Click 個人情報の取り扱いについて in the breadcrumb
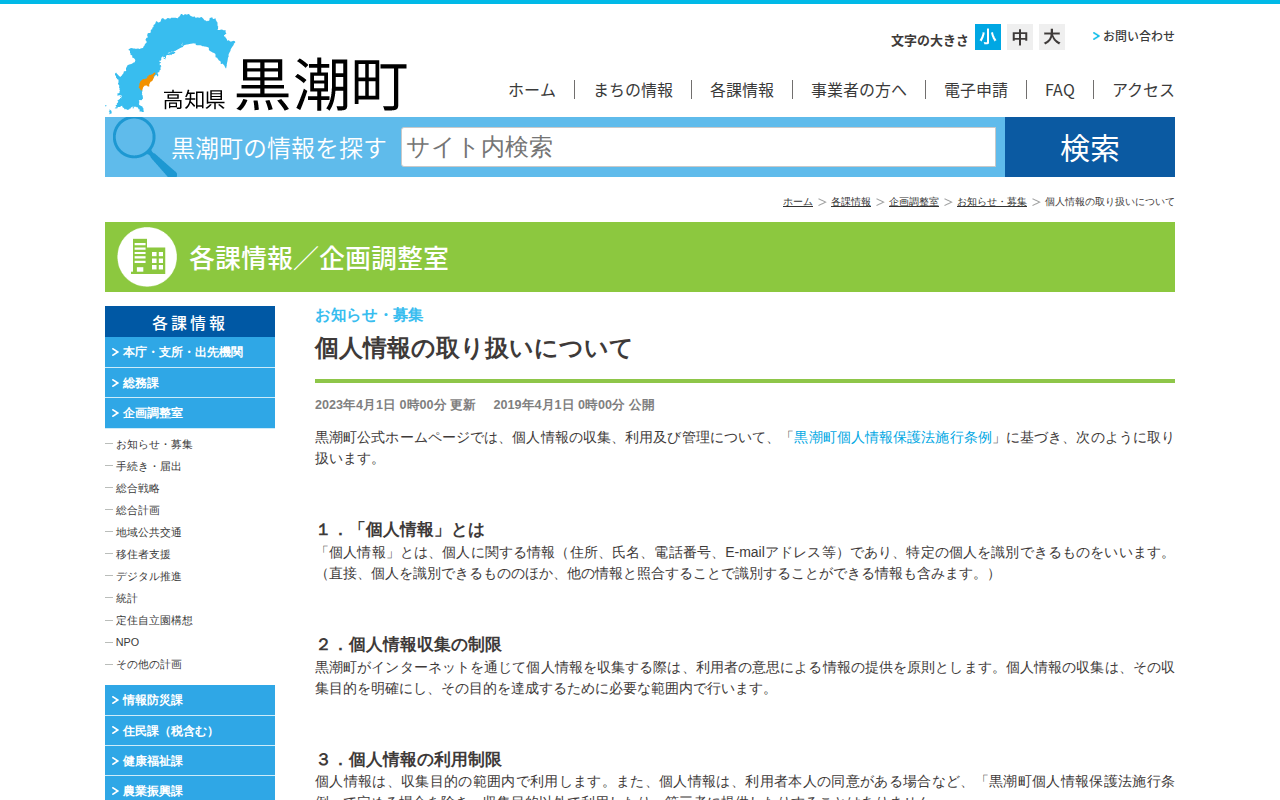 coord(1110,202)
